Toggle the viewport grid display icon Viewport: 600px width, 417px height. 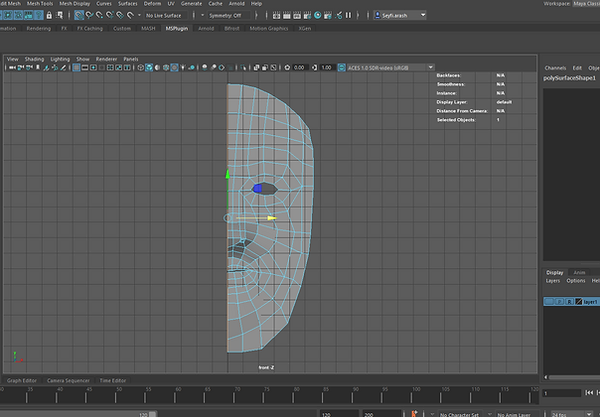[76, 68]
